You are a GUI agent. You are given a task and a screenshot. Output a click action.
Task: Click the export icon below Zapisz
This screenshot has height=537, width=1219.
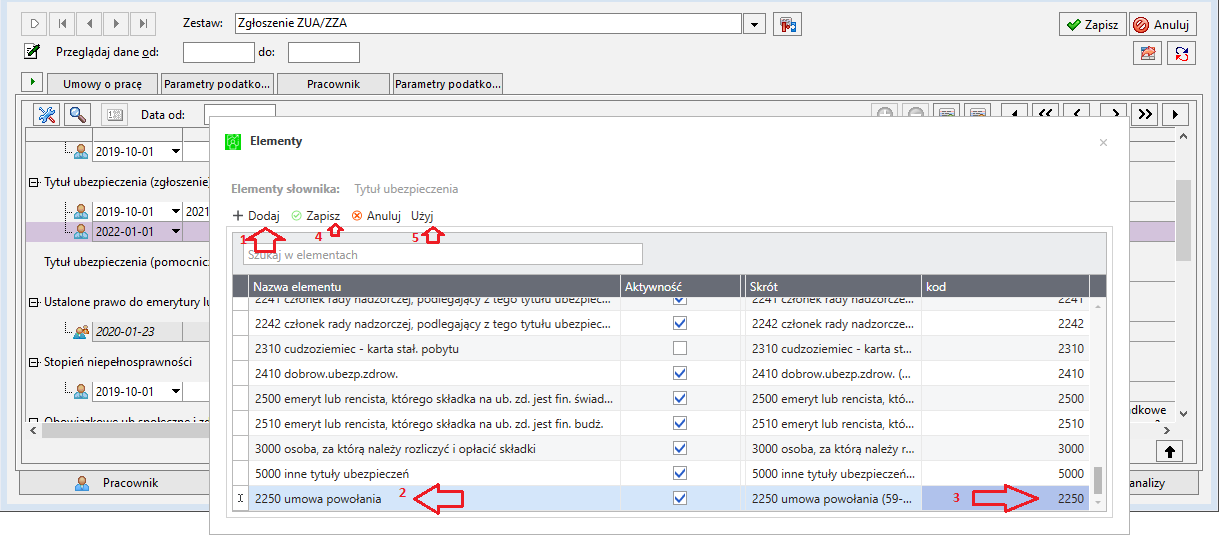click(1147, 54)
